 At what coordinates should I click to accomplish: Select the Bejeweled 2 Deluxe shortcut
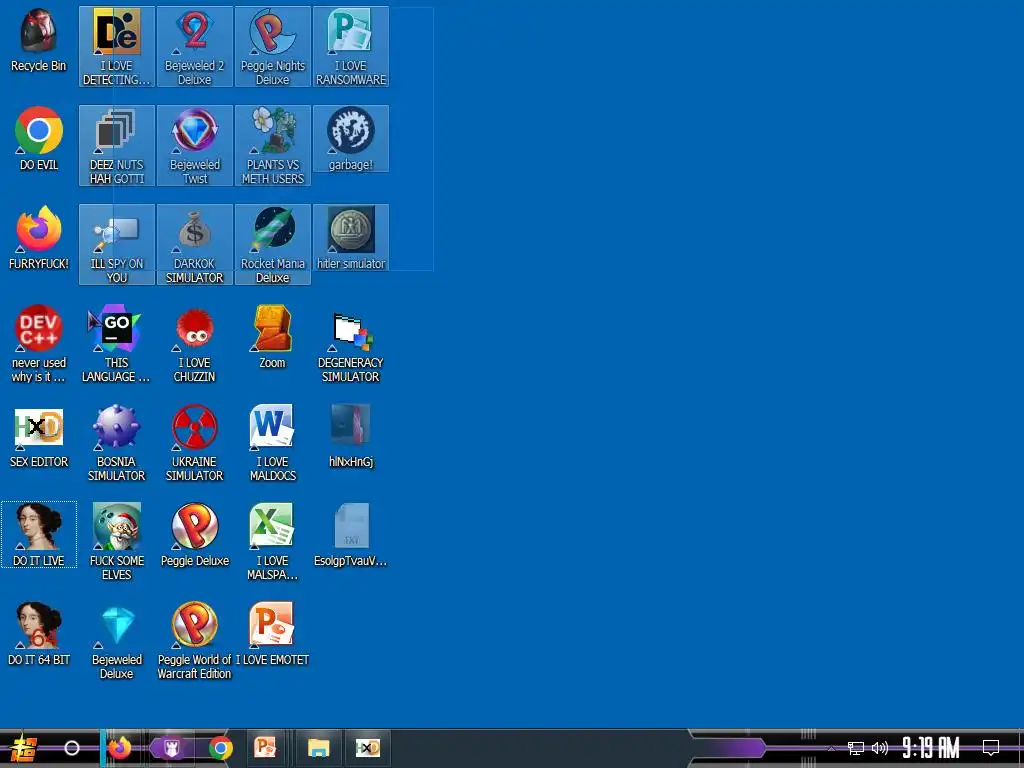(x=195, y=46)
